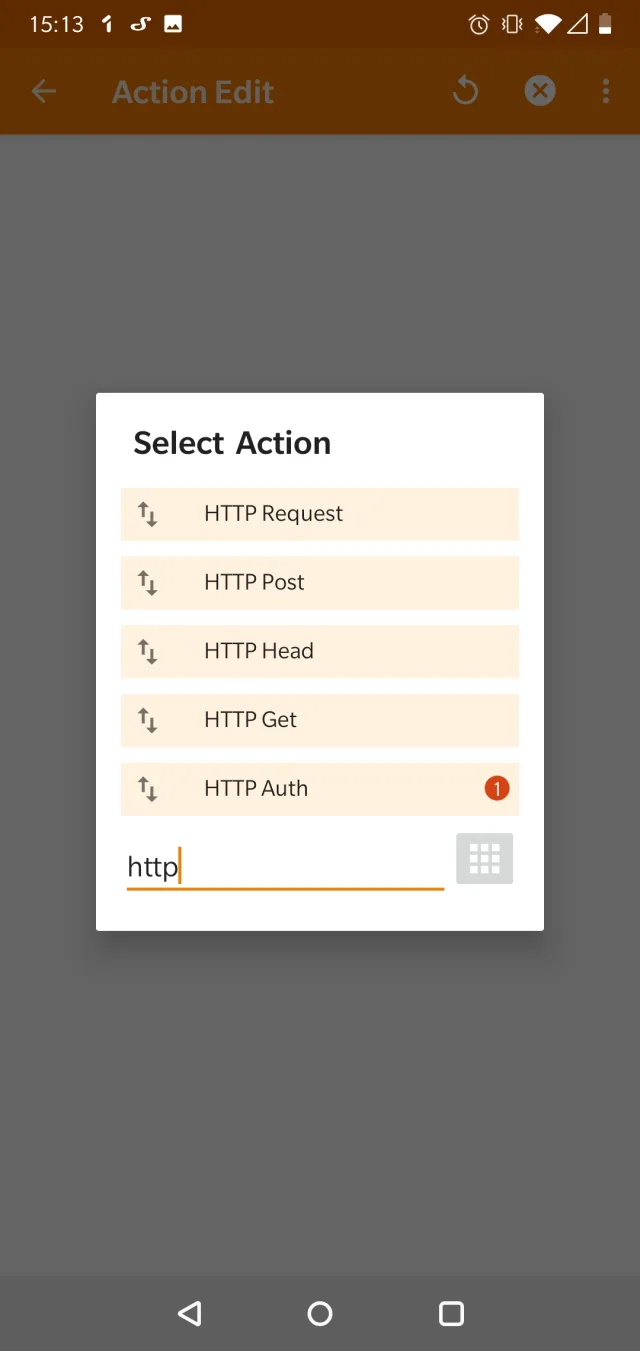Viewport: 640px width, 1351px height.
Task: Tap the Action Edit title text
Action: [x=192, y=91]
